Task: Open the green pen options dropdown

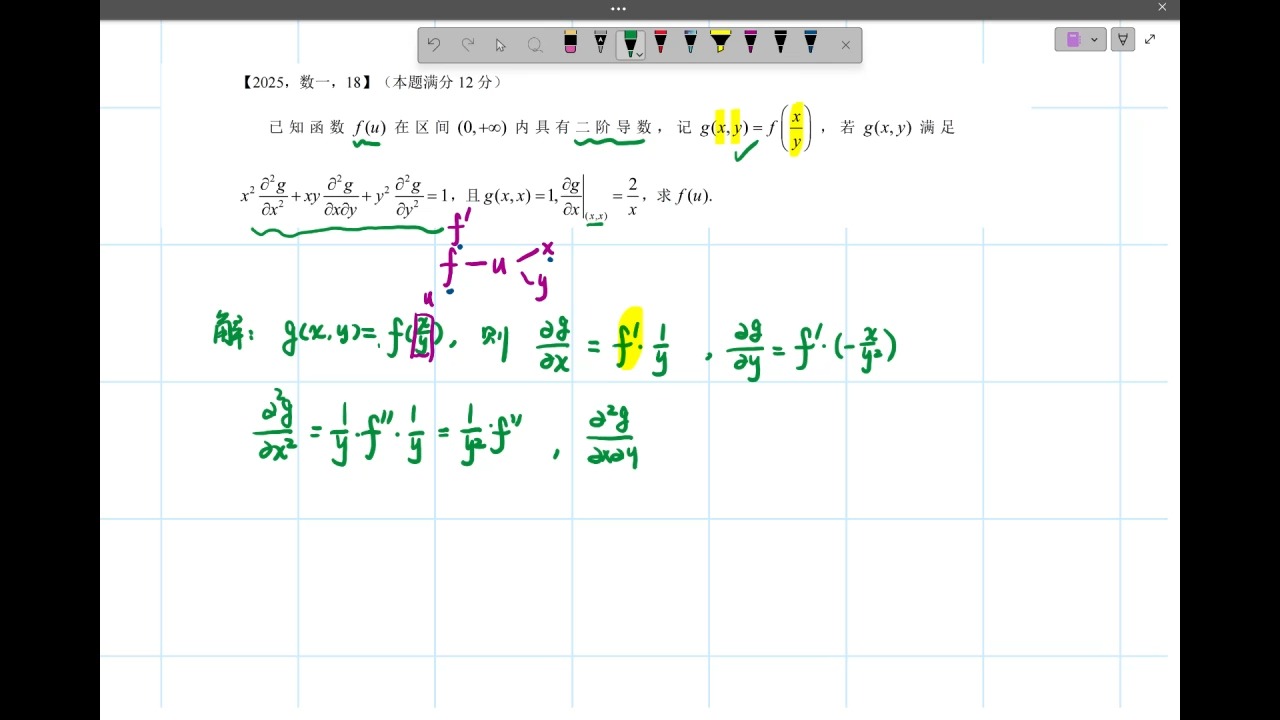Action: 638,55
